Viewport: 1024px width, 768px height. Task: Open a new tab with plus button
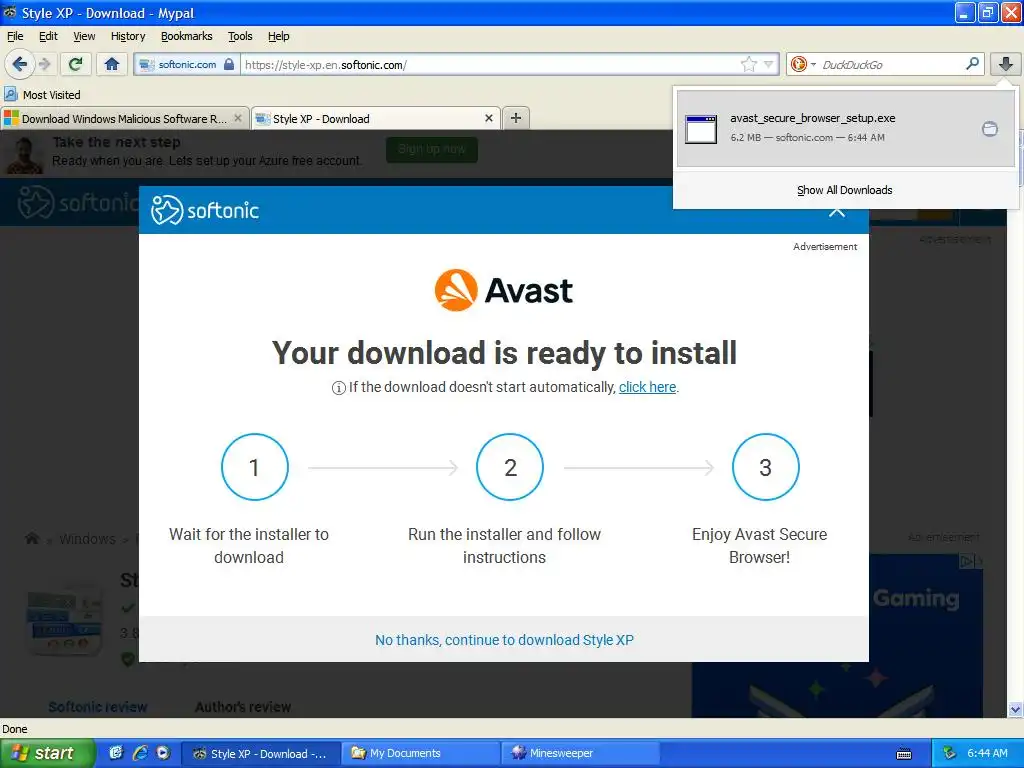click(516, 118)
